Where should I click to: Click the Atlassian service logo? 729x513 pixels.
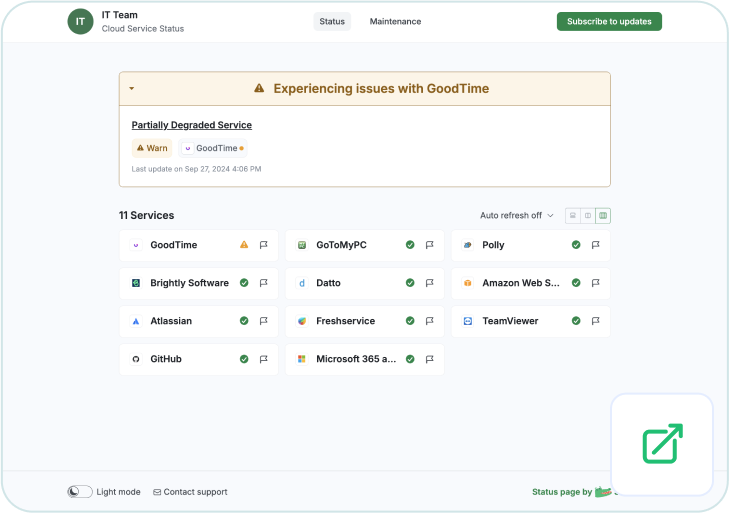pyautogui.click(x=136, y=321)
